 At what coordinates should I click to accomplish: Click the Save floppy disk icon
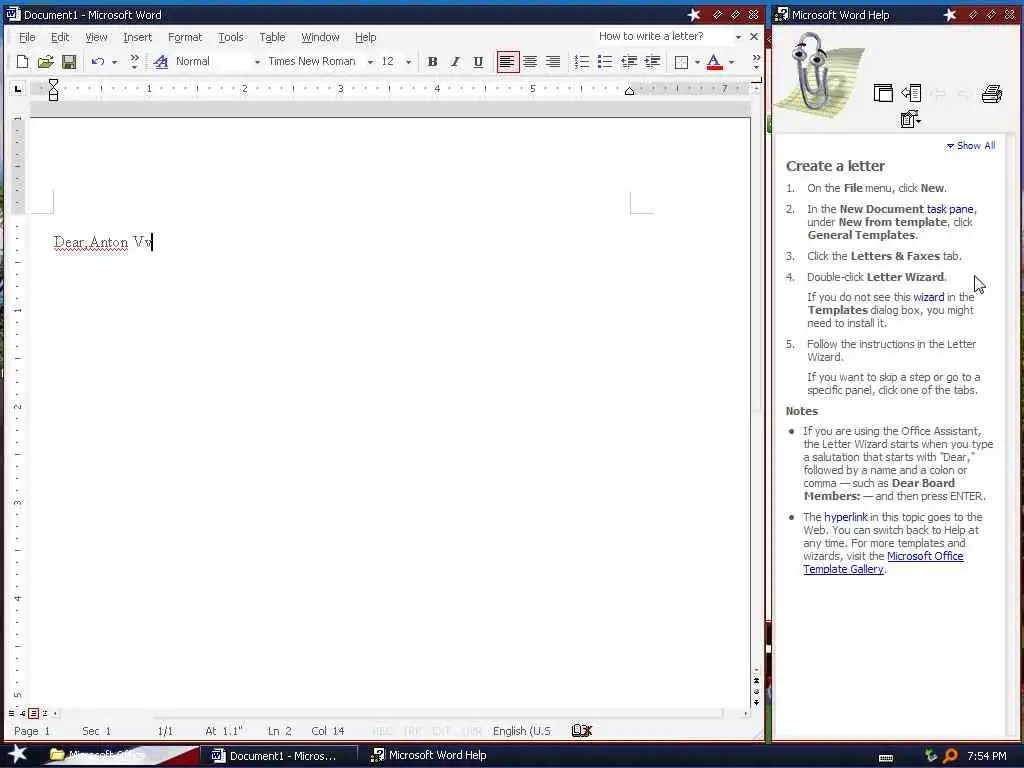[69, 62]
